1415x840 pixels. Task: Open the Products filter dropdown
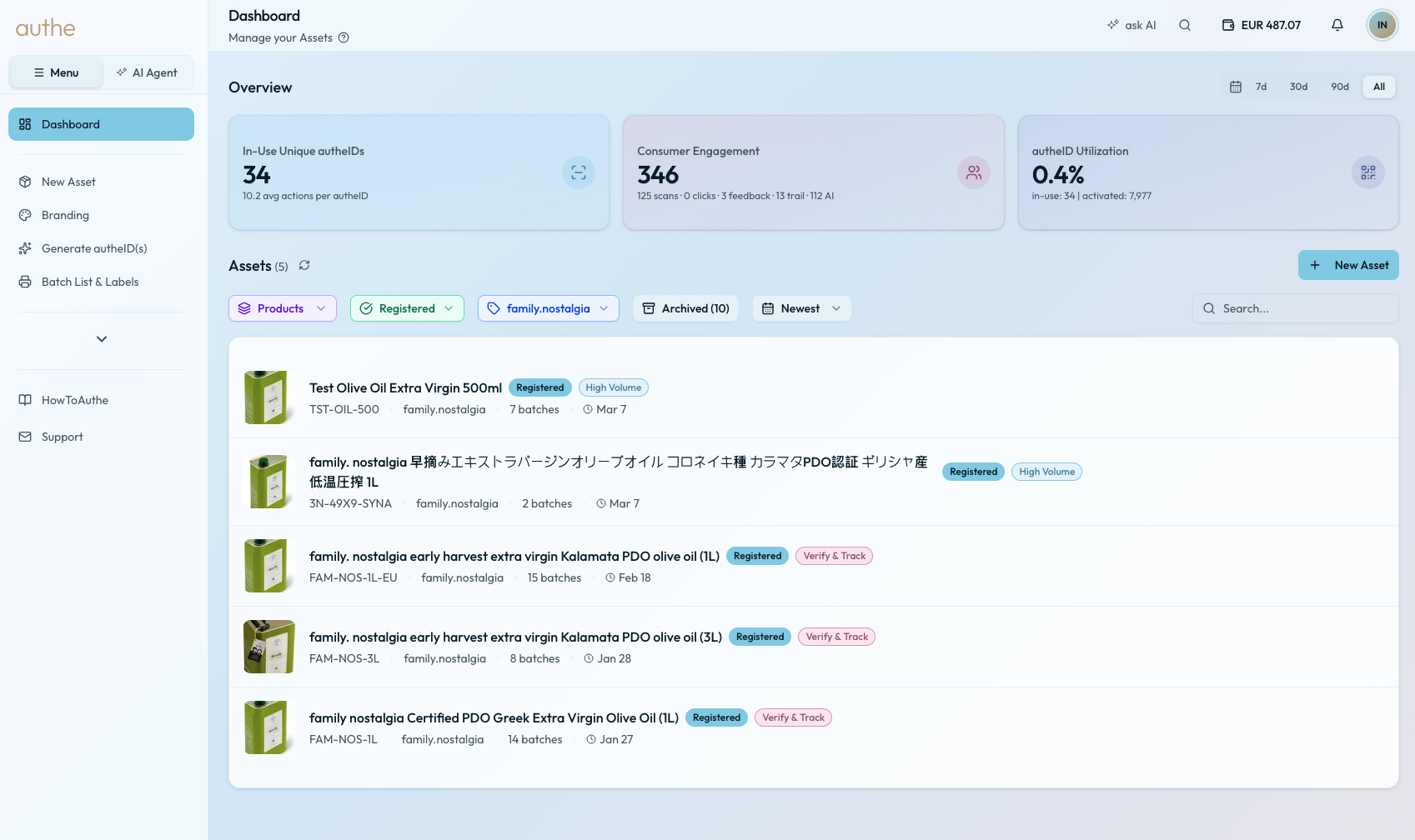(x=283, y=308)
